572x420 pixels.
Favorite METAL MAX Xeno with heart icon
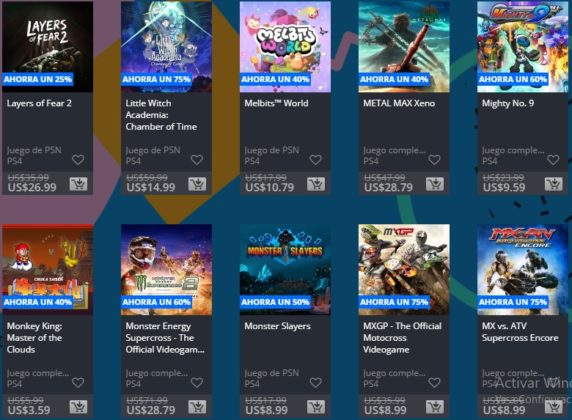(x=434, y=160)
